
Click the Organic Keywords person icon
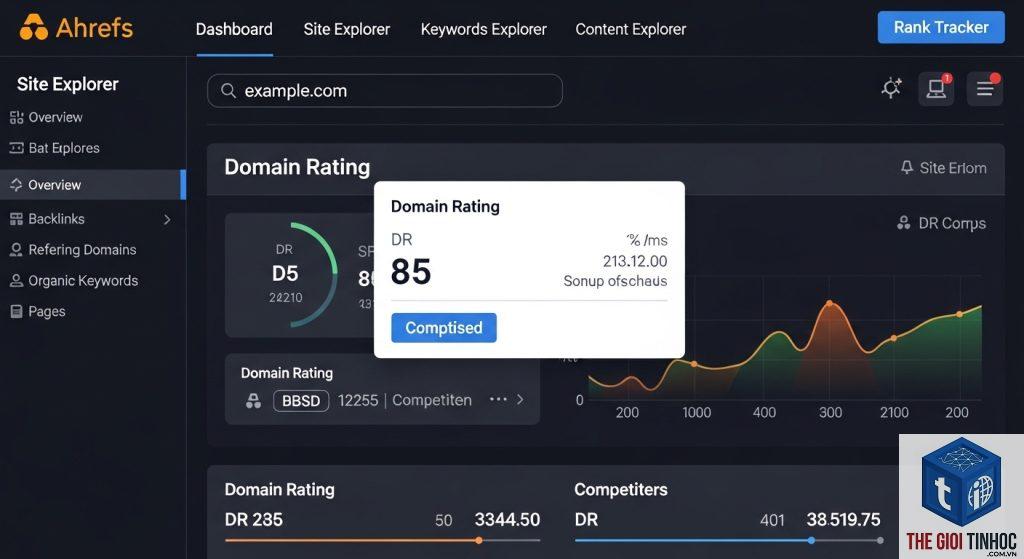pos(16,281)
